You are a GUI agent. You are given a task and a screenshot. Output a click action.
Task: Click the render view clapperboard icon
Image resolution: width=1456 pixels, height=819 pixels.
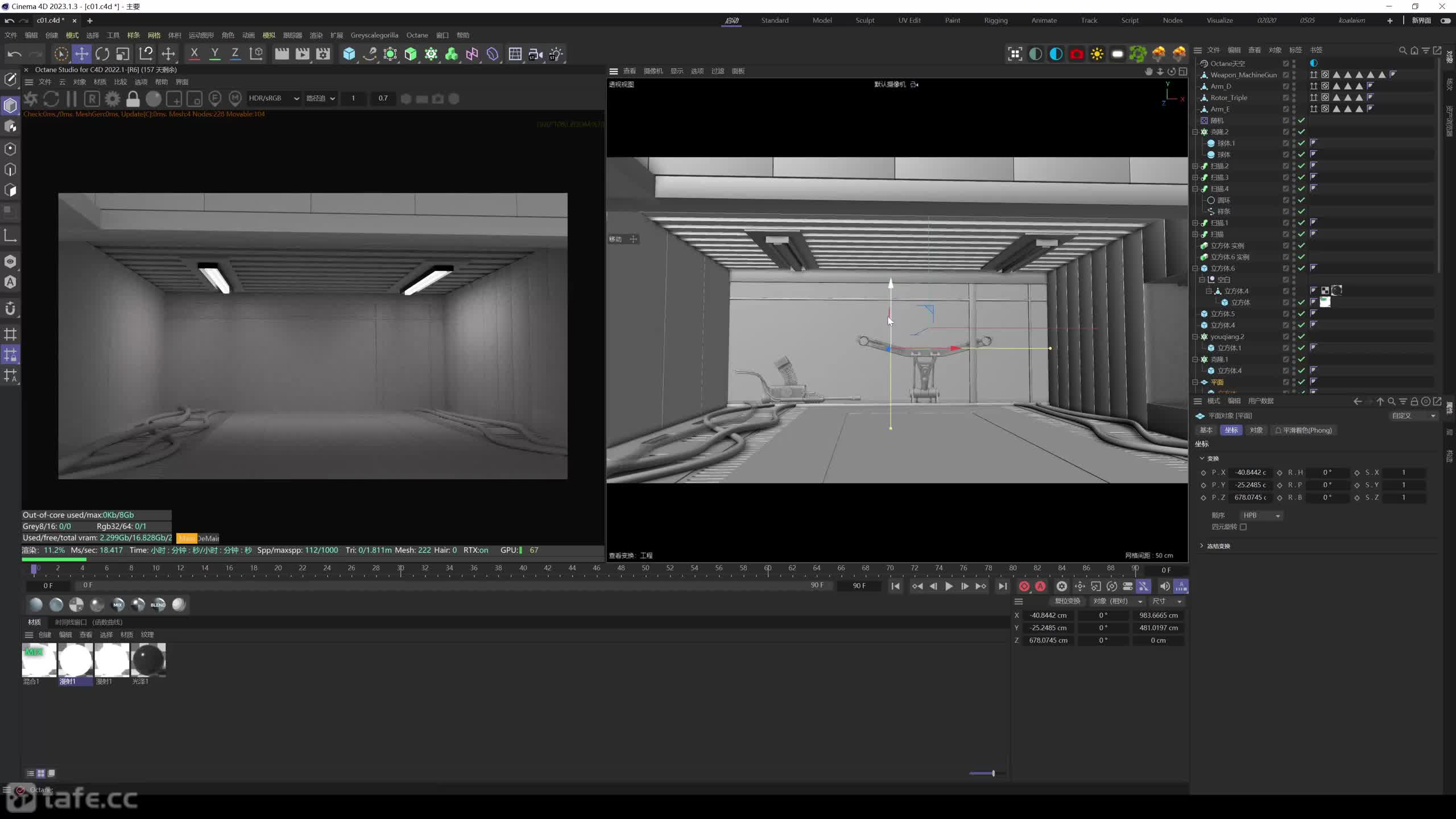[x=282, y=54]
